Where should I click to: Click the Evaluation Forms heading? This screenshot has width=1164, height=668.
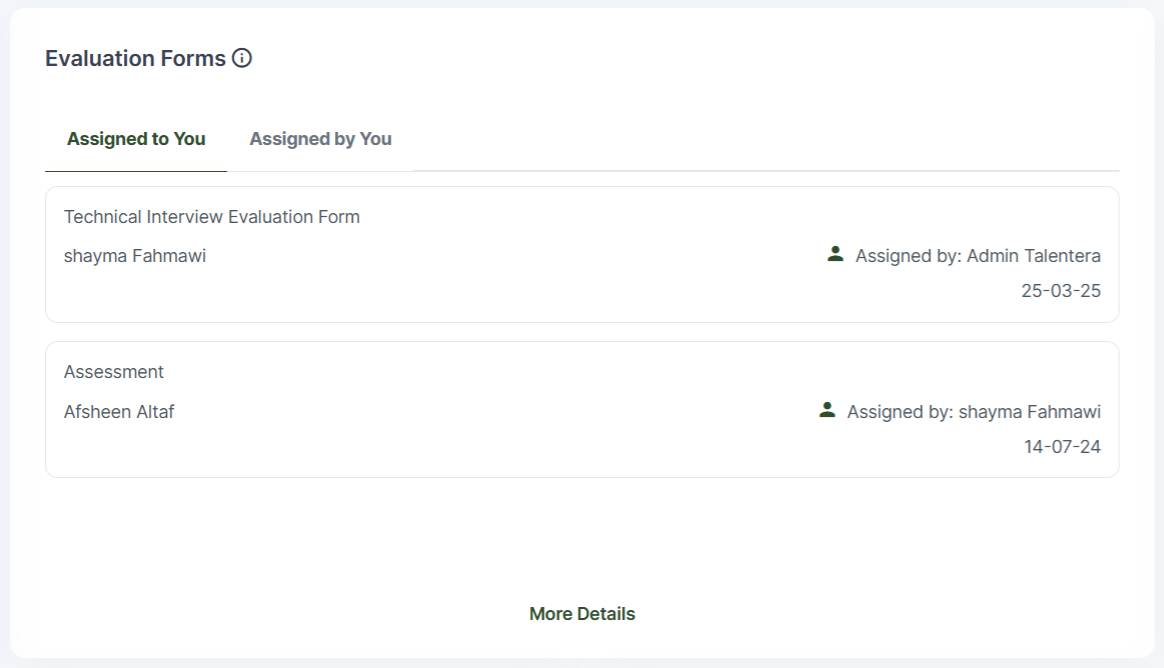(x=135, y=58)
